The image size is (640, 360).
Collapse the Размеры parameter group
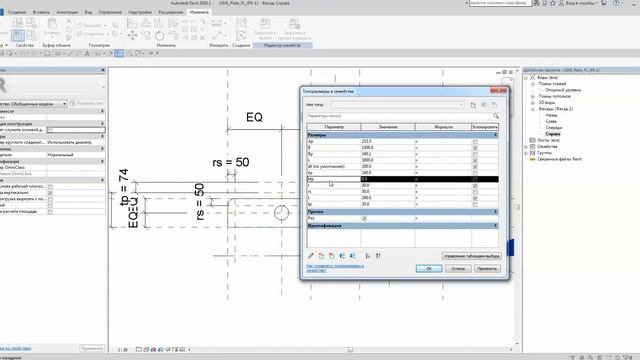pyautogui.click(x=496, y=135)
